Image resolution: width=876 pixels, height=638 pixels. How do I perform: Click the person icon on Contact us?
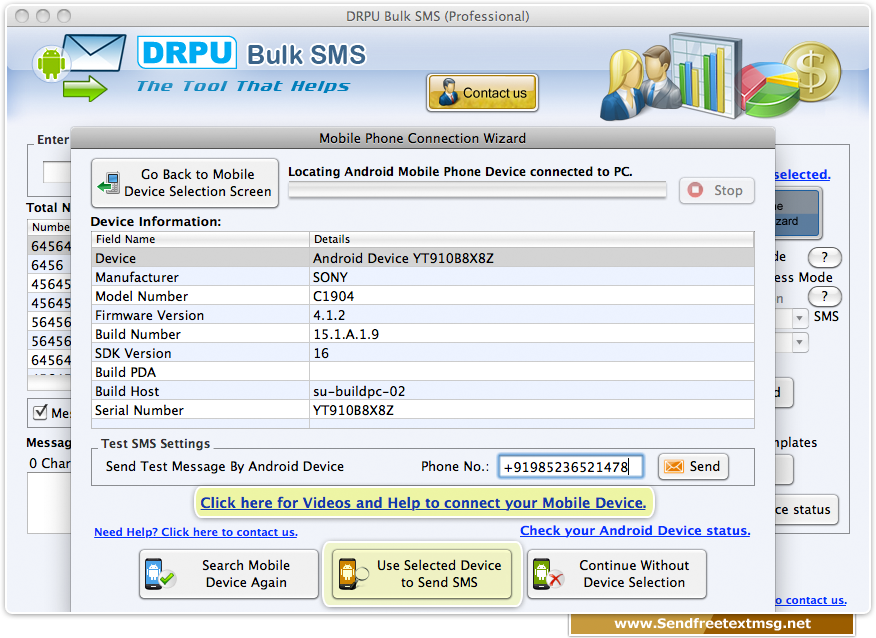pyautogui.click(x=447, y=93)
